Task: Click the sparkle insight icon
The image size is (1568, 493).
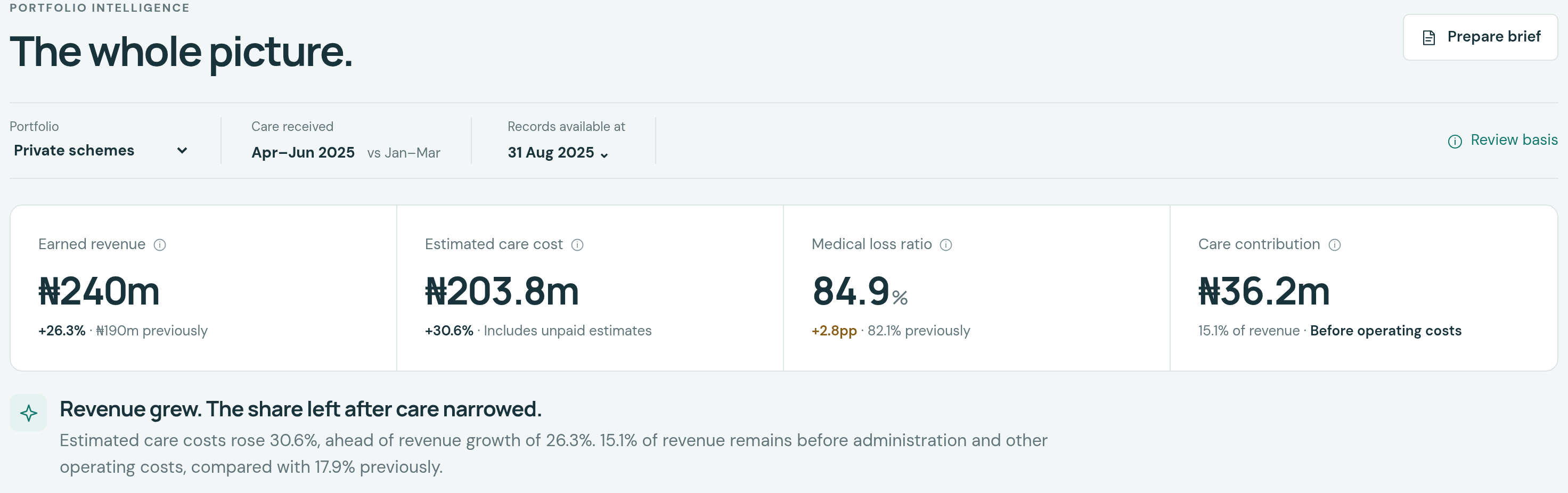Action: point(29,413)
